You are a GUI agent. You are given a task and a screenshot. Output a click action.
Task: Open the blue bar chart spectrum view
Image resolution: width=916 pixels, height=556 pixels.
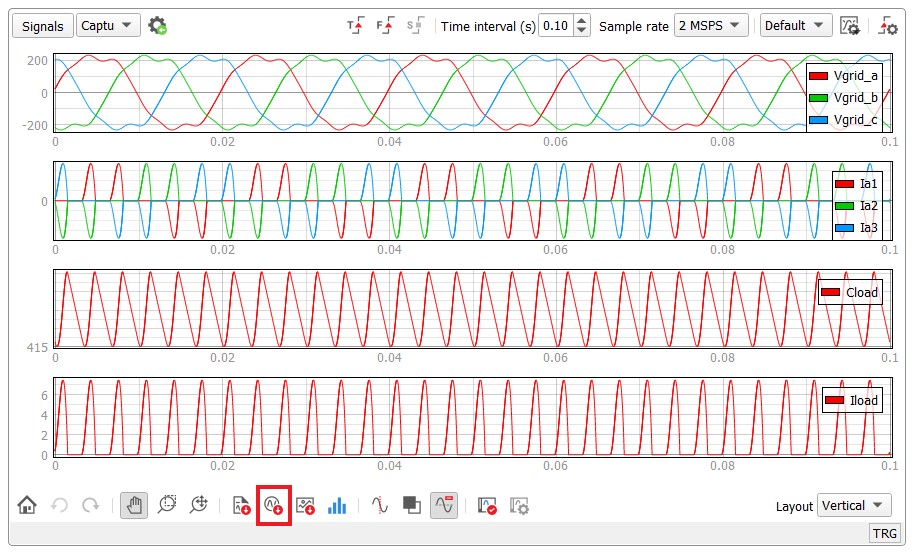pyautogui.click(x=337, y=506)
